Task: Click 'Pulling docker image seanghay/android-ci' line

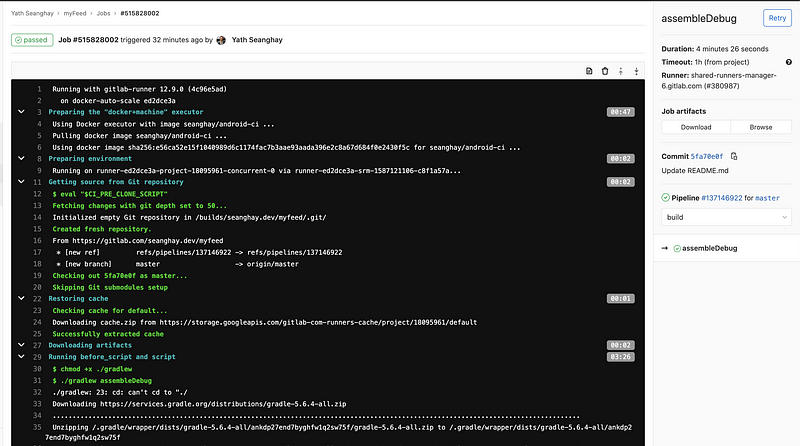Action: [139, 136]
